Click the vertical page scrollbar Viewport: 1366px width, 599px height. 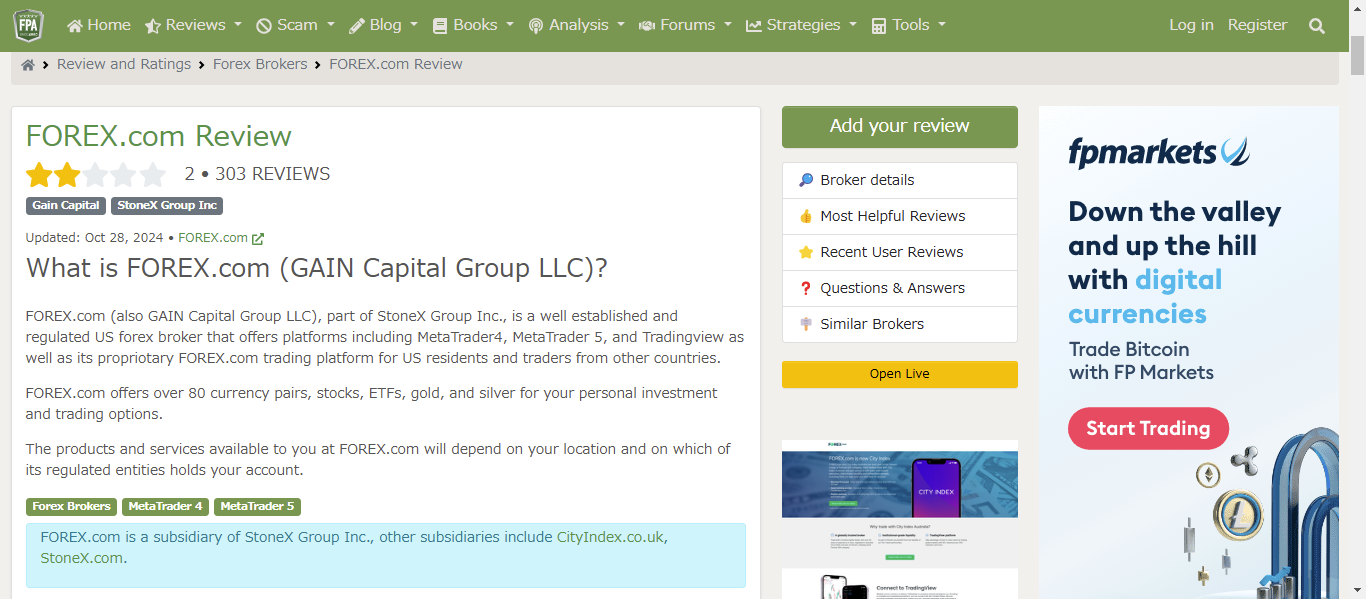click(x=1357, y=300)
